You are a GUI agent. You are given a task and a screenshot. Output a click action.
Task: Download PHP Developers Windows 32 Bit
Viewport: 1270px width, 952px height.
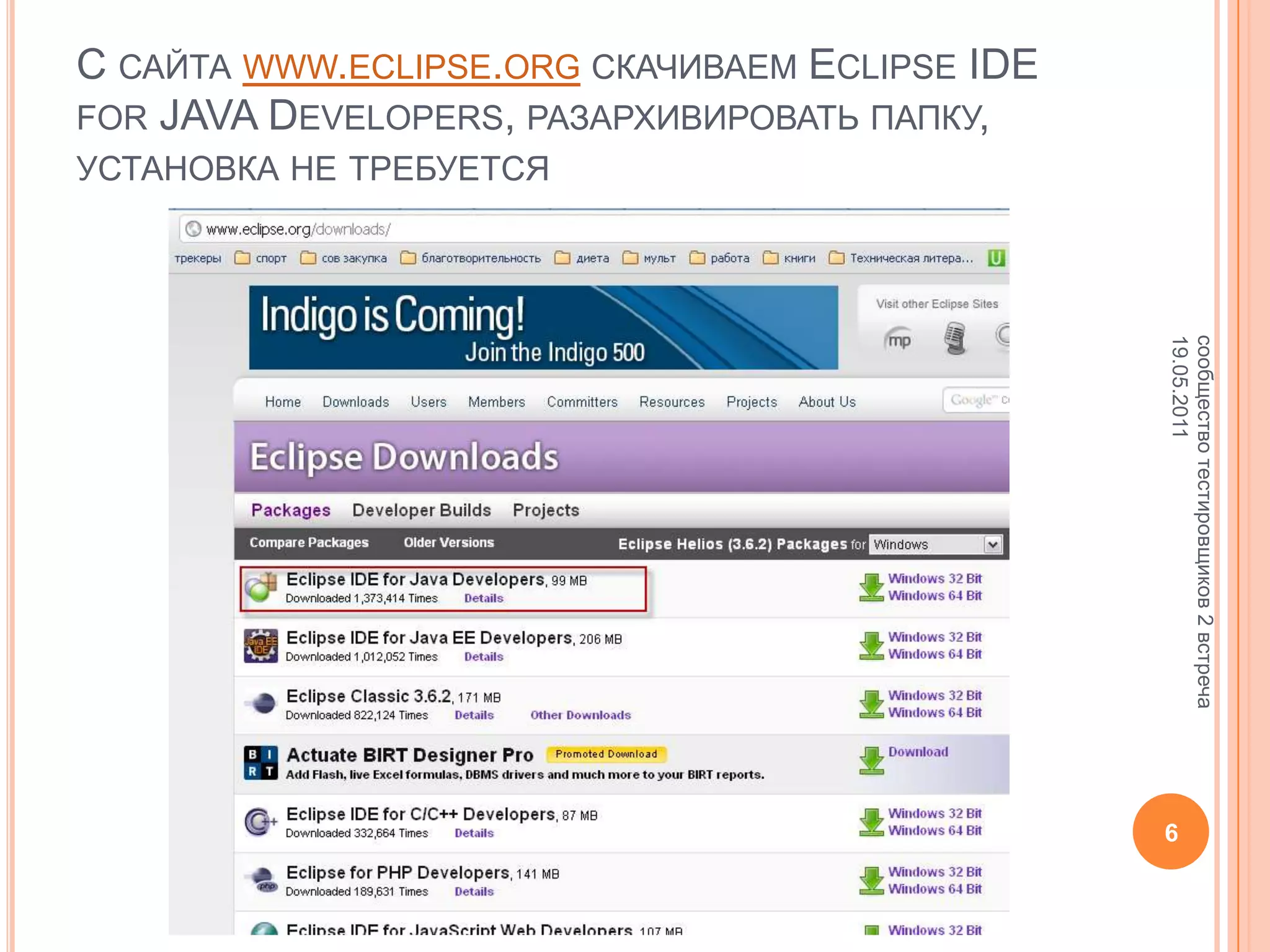click(x=935, y=871)
